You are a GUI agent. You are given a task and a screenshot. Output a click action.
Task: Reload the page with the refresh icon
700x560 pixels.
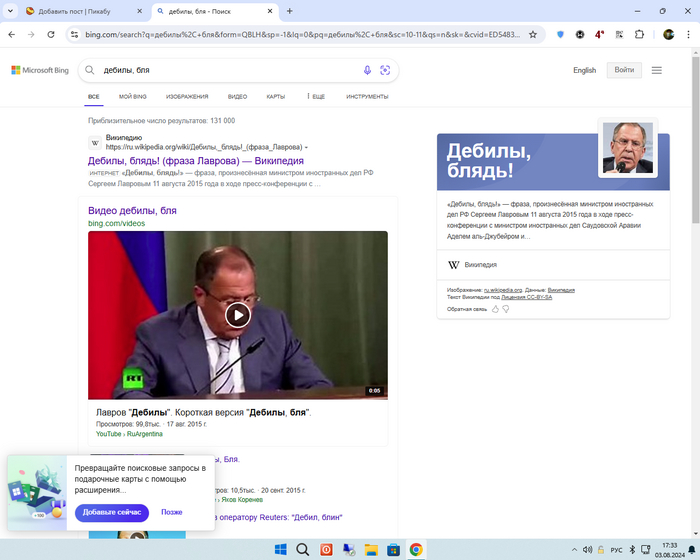(x=51, y=34)
